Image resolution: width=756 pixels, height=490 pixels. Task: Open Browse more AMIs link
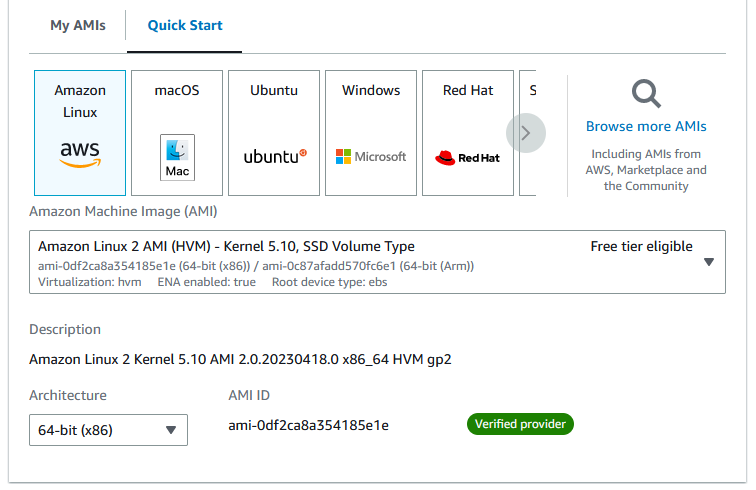(646, 126)
